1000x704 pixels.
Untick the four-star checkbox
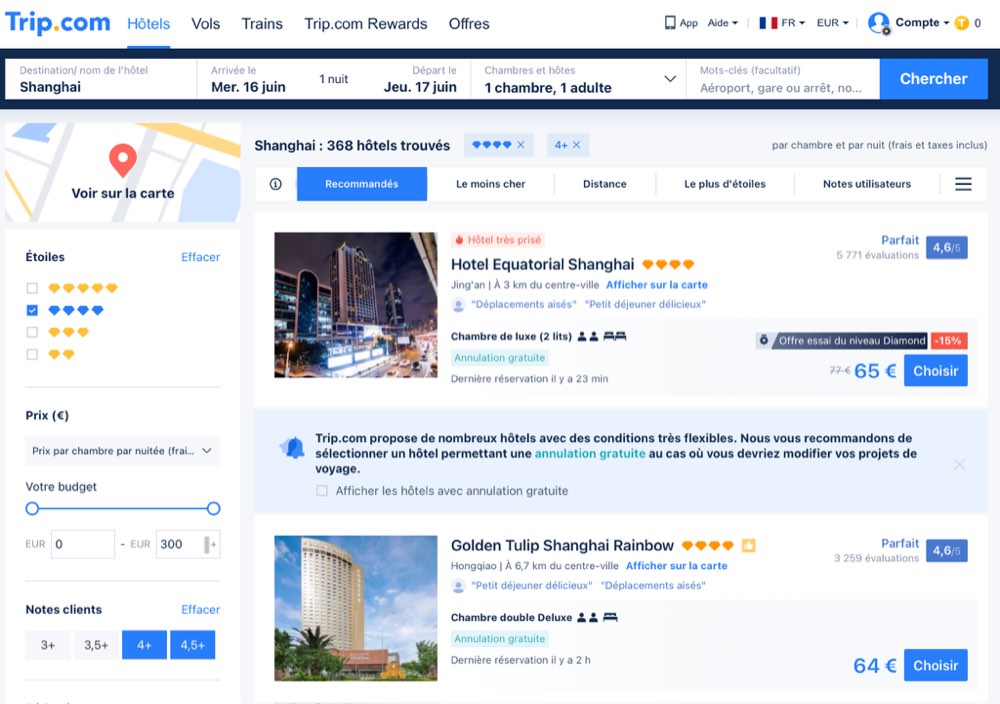pos(33,311)
